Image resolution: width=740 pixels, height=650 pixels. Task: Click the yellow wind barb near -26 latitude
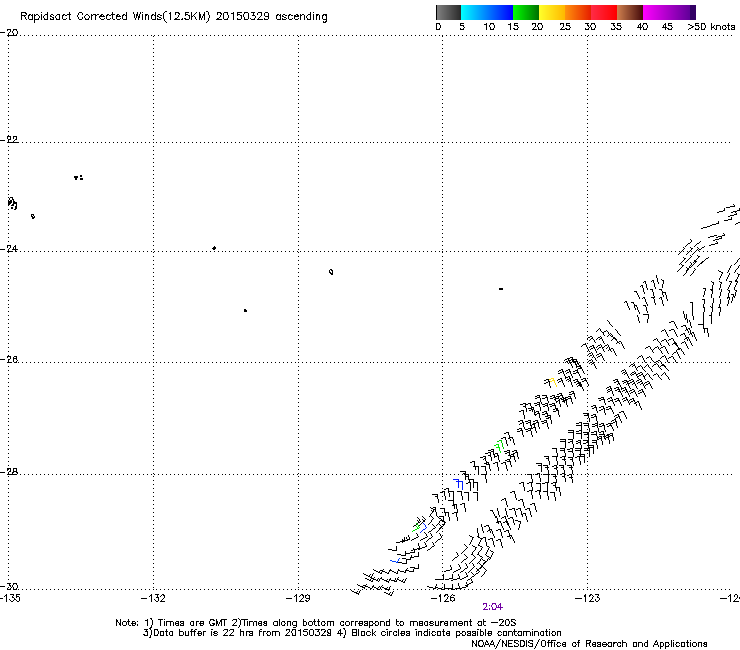point(552,382)
